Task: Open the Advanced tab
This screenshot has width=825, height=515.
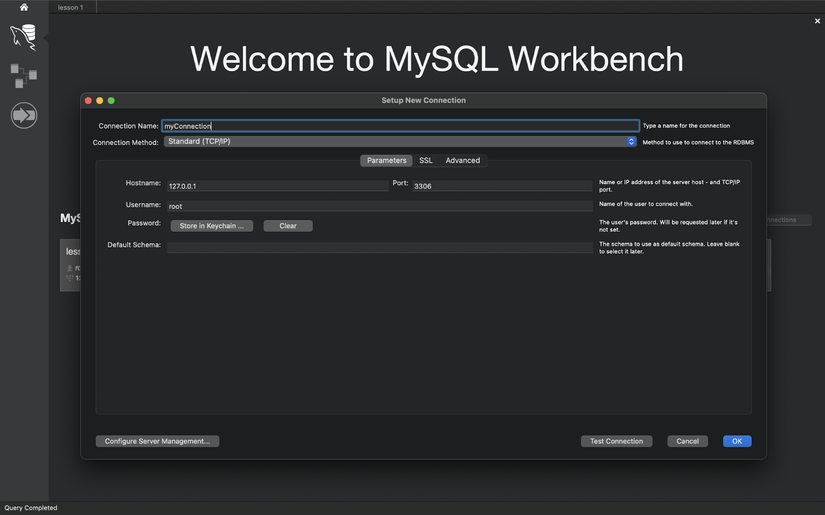Action: (x=462, y=160)
